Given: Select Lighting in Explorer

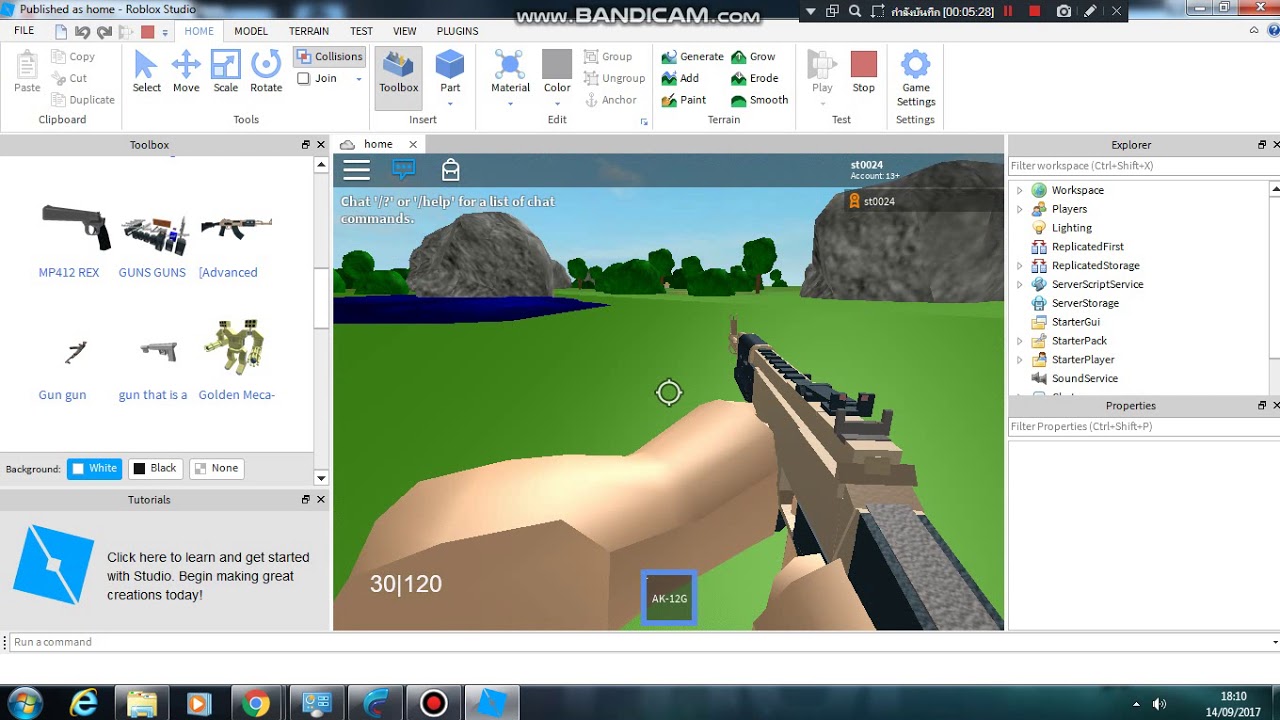Looking at the screenshot, I should pyautogui.click(x=1071, y=228).
